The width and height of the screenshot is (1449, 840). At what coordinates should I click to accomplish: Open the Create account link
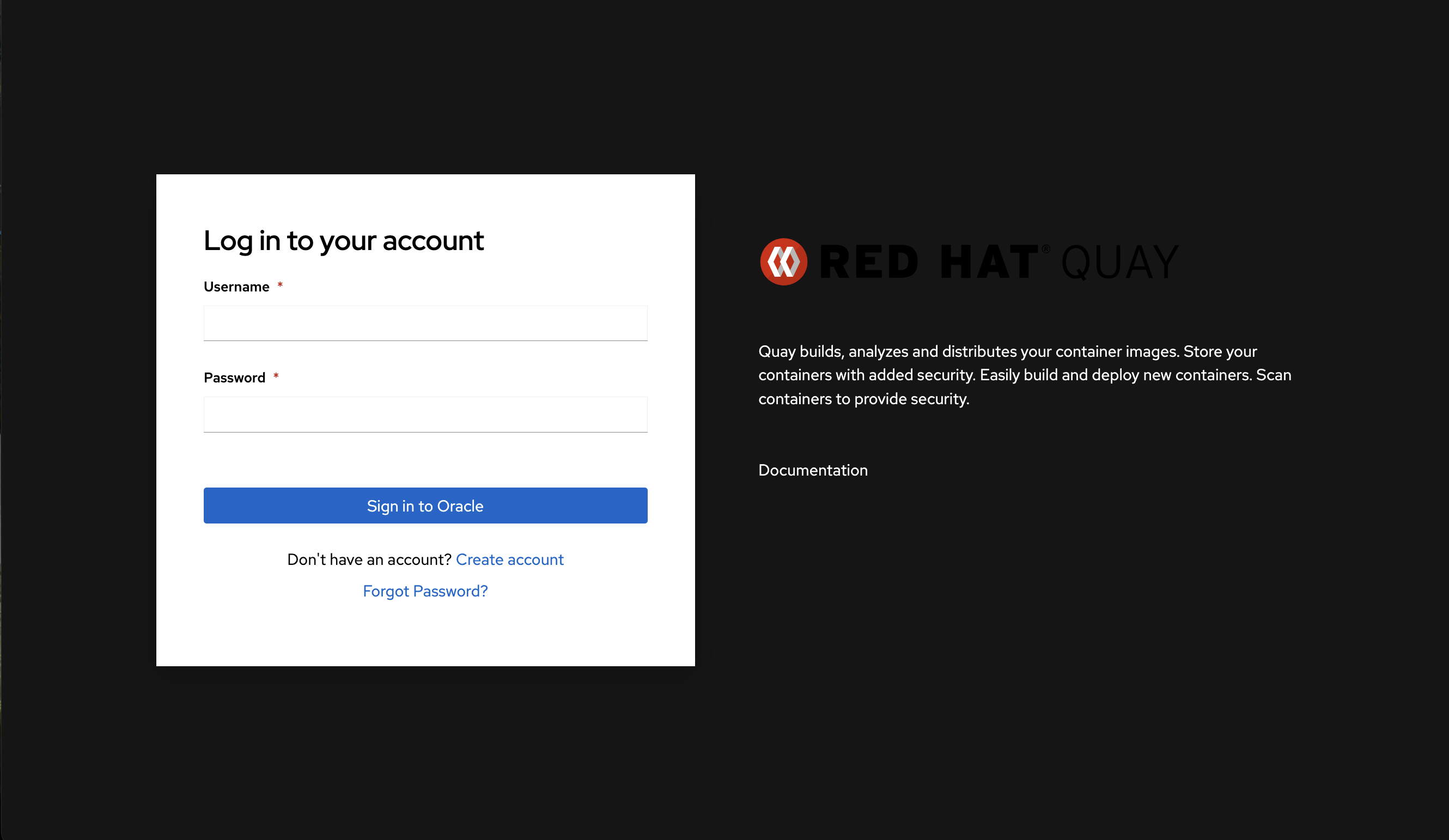click(509, 559)
